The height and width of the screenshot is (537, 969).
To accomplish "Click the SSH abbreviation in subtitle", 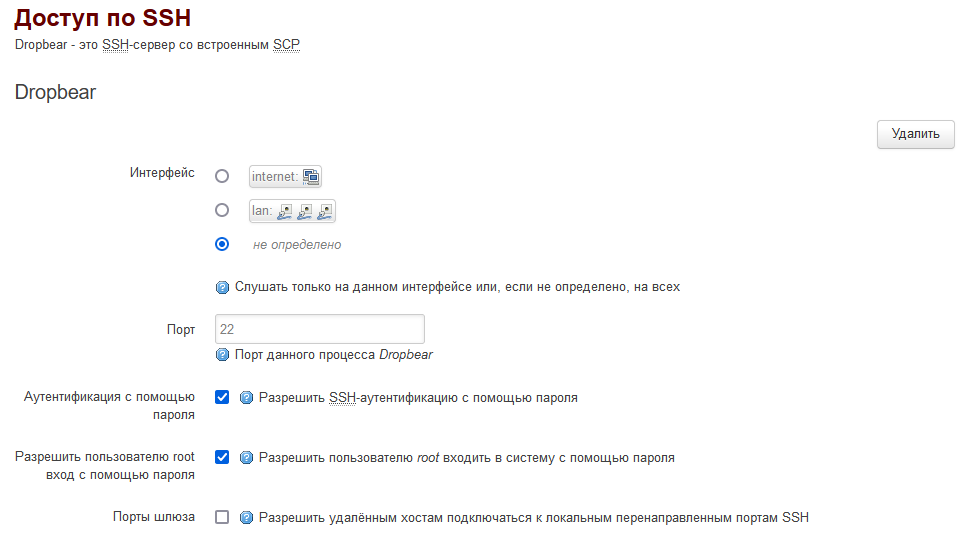I will (116, 45).
